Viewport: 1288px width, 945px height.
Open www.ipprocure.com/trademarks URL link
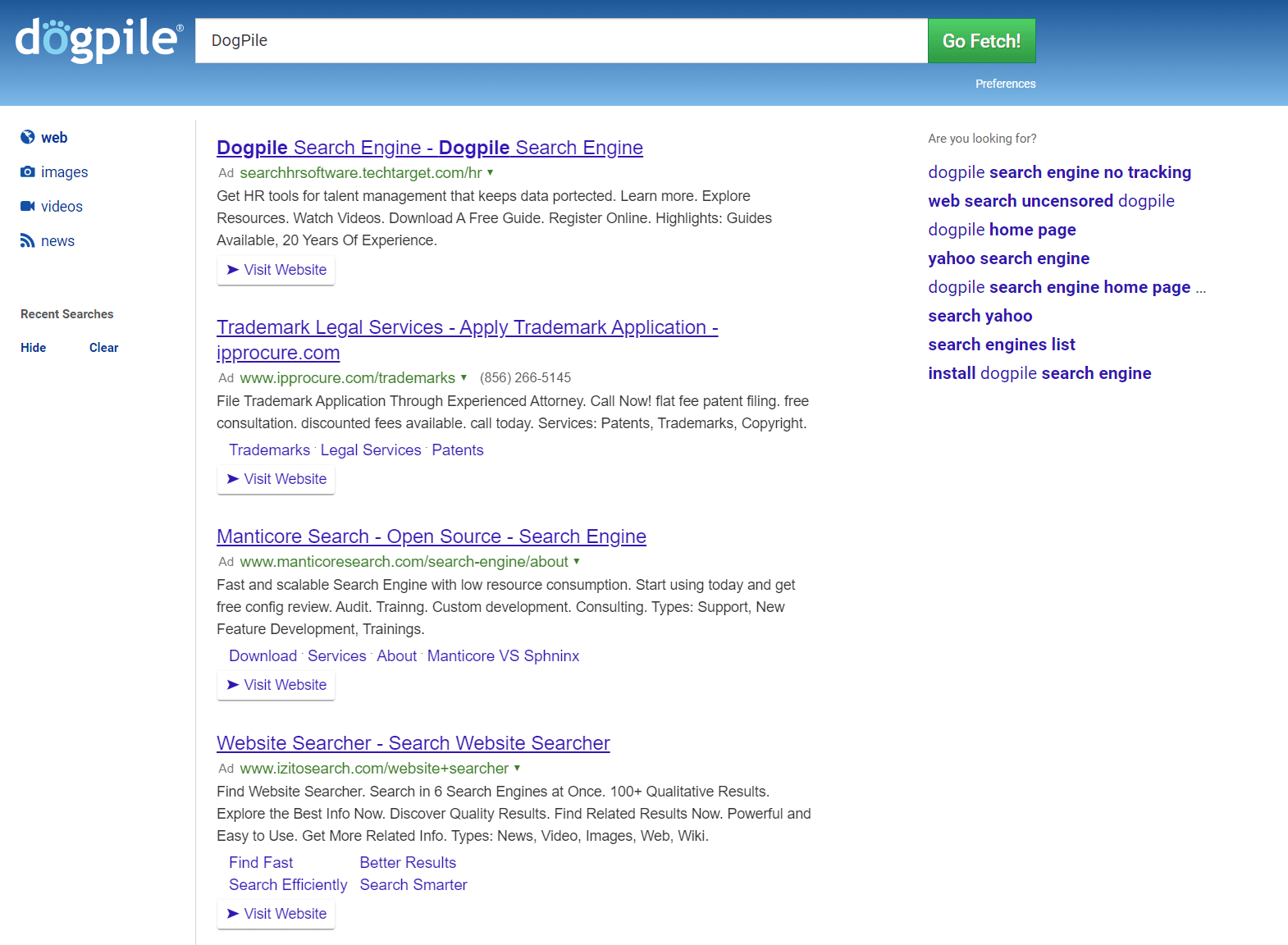[x=348, y=378]
